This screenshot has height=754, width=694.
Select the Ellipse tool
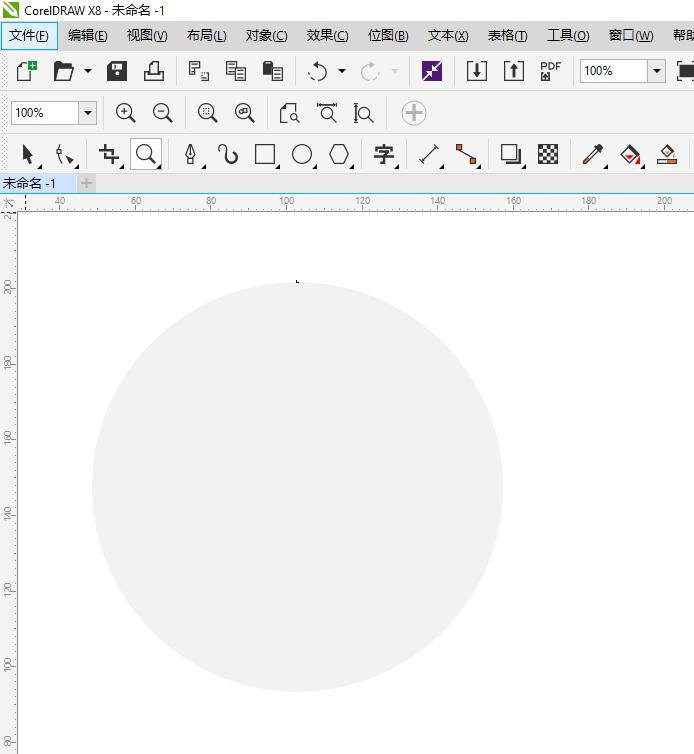pos(302,154)
